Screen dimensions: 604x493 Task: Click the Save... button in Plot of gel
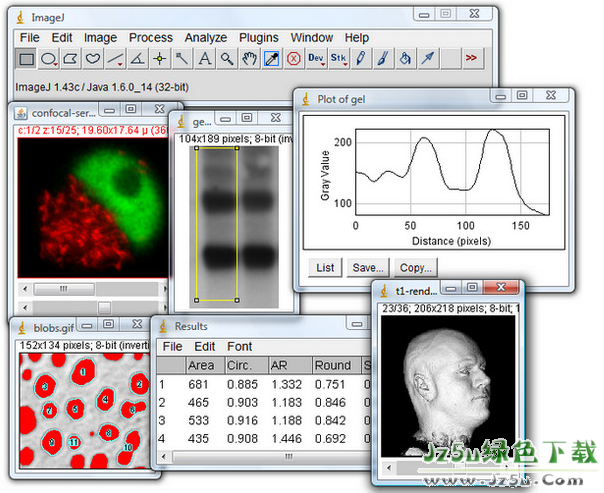click(368, 268)
